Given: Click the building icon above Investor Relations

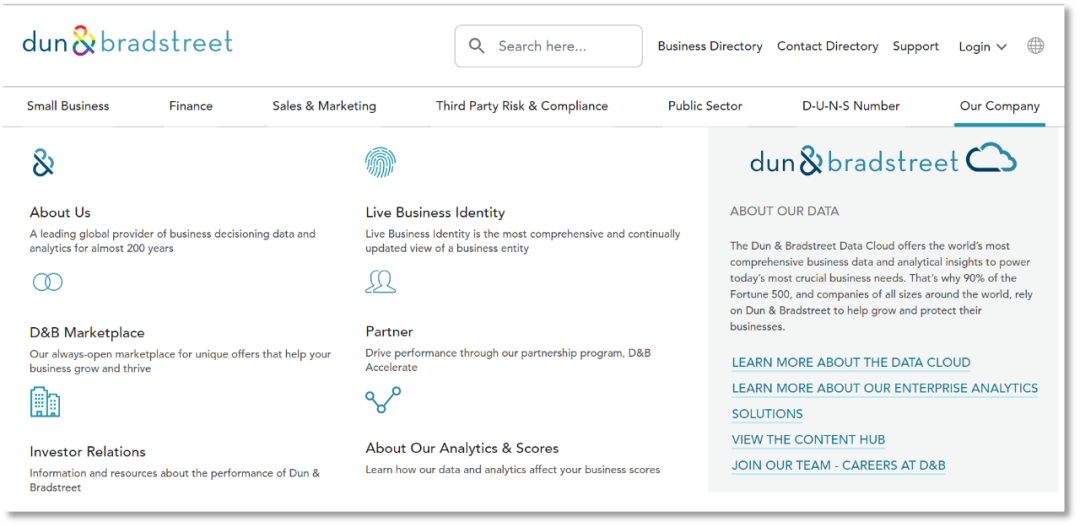Looking at the screenshot, I should [45, 401].
